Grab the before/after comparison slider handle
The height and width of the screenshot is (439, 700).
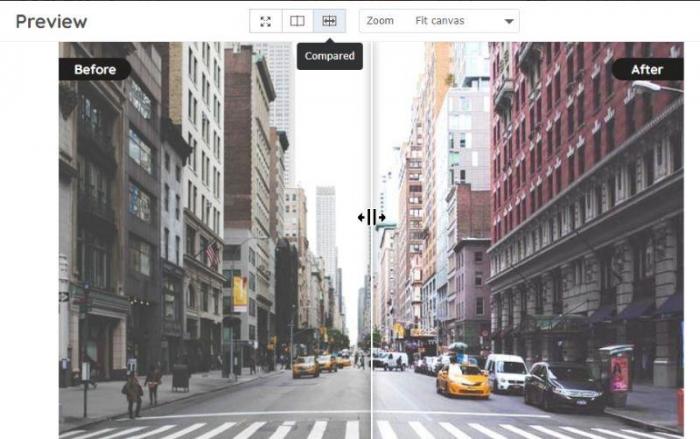pyautogui.click(x=371, y=217)
